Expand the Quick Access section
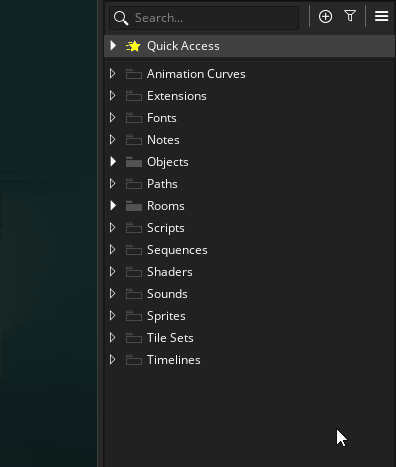This screenshot has height=467, width=396. click(113, 46)
